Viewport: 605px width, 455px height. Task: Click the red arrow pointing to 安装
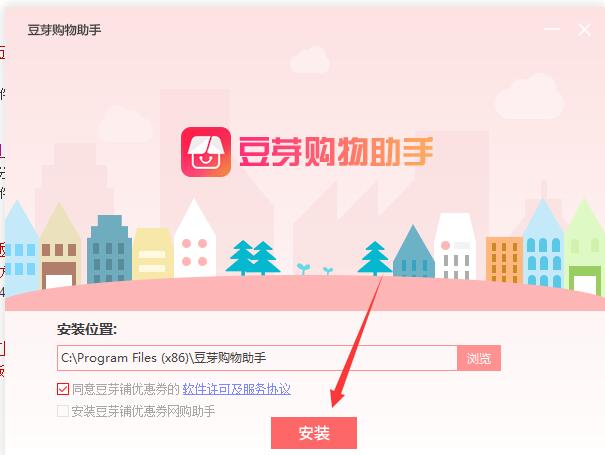coord(357,340)
